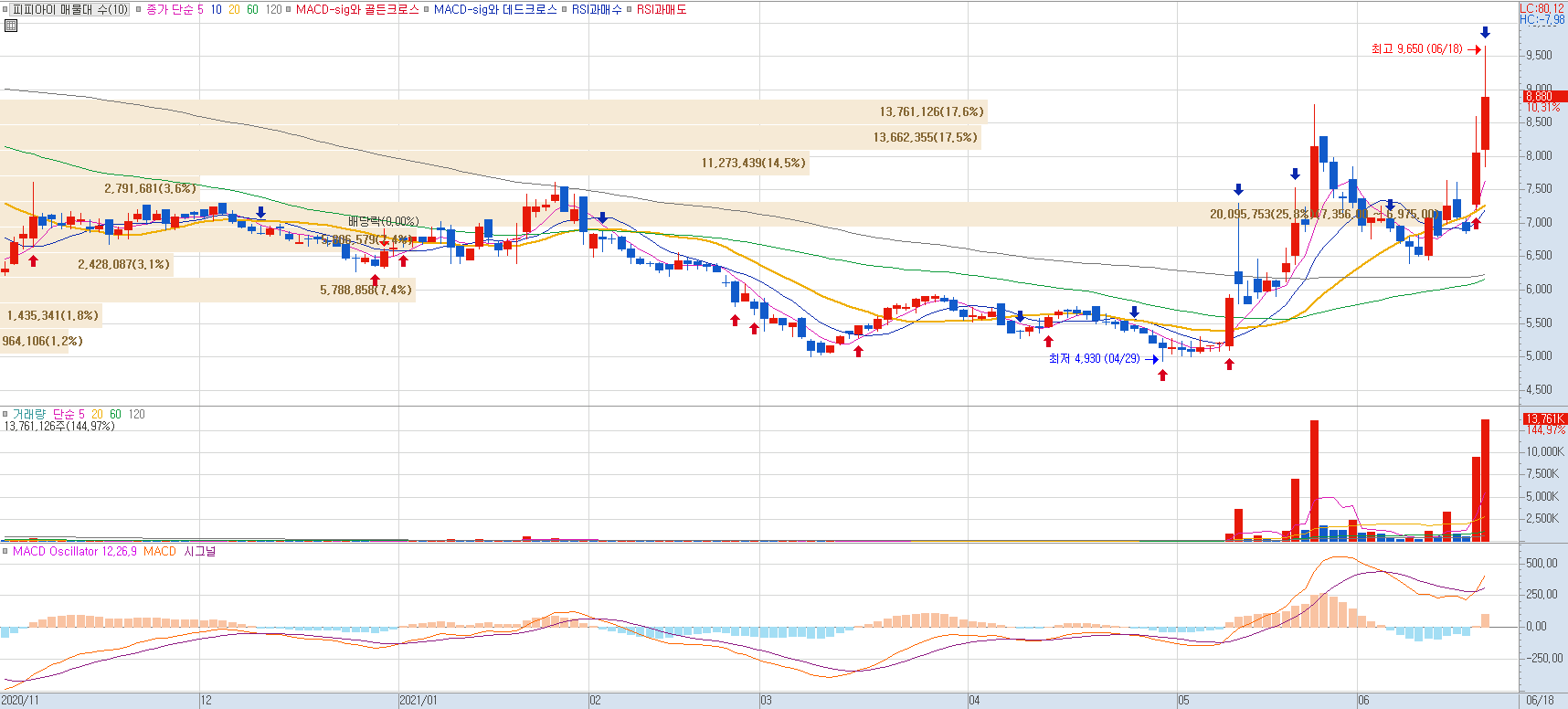
Task: Click the blue dead-cross arrow above the 9,650 high
Action: click(x=1485, y=33)
